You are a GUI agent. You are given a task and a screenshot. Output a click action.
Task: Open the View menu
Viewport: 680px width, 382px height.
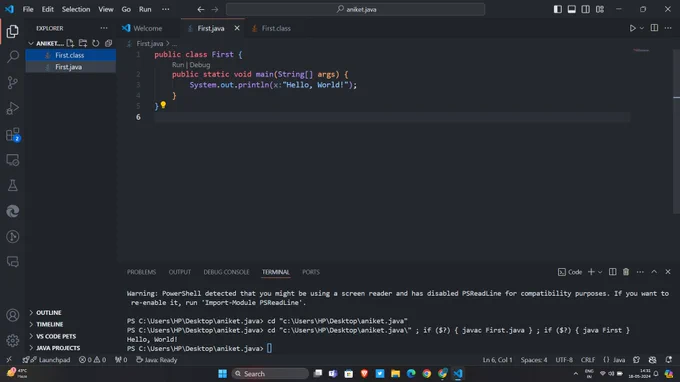pyautogui.click(x=105, y=9)
